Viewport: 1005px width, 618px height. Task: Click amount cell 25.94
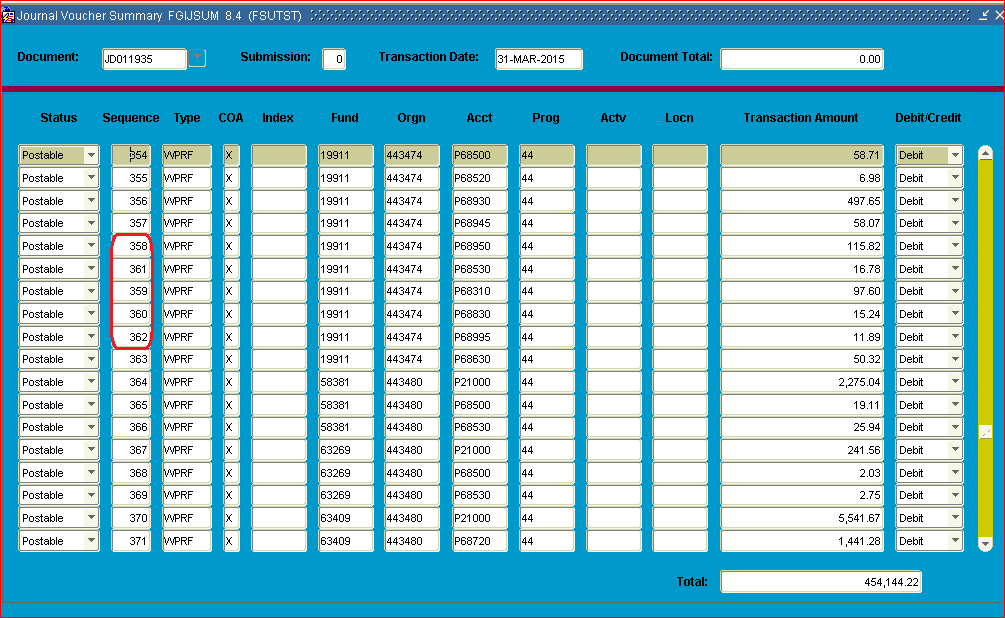click(x=802, y=427)
